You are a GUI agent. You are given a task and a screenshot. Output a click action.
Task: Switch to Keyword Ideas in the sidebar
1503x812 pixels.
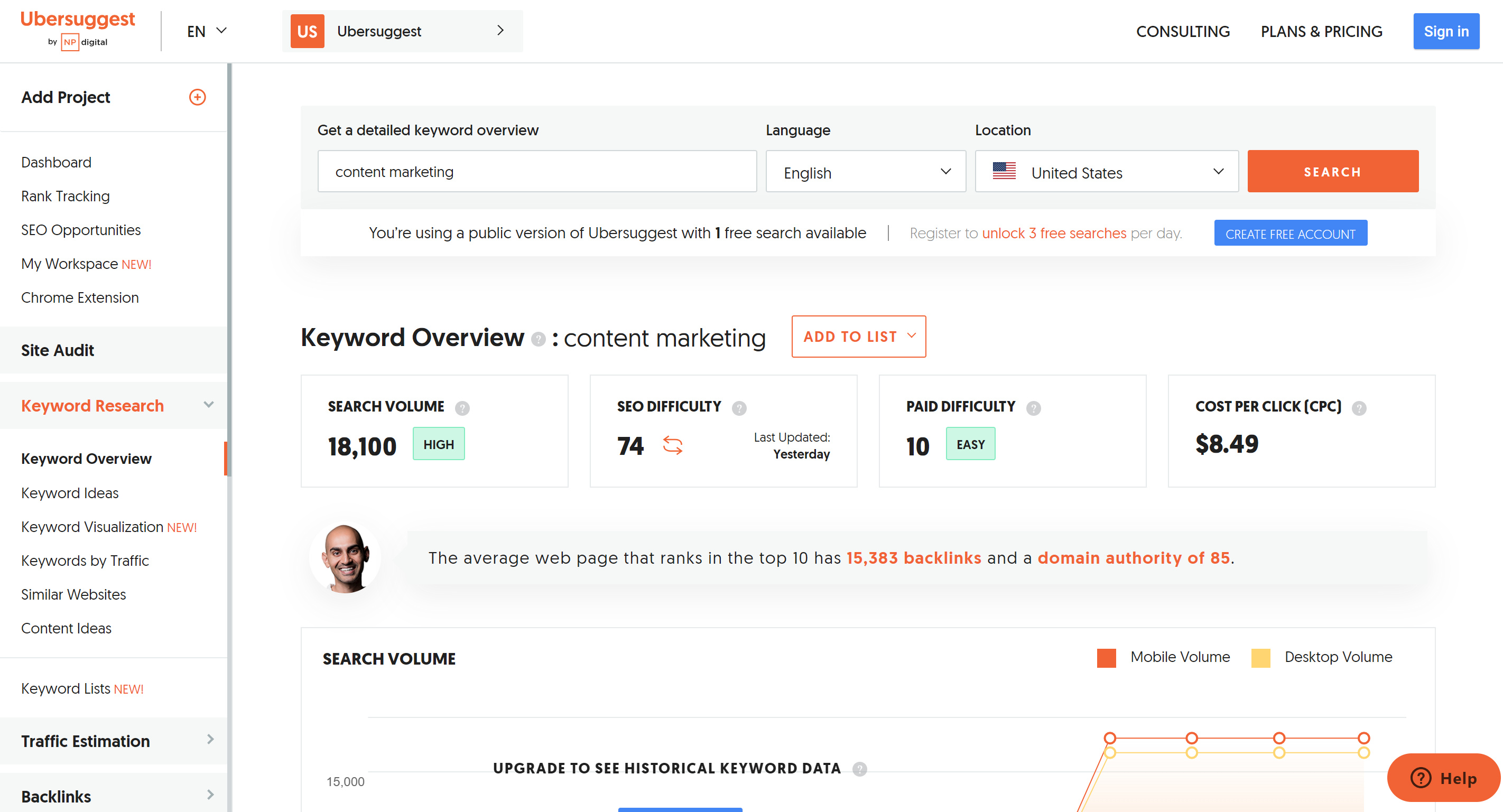[x=69, y=493]
